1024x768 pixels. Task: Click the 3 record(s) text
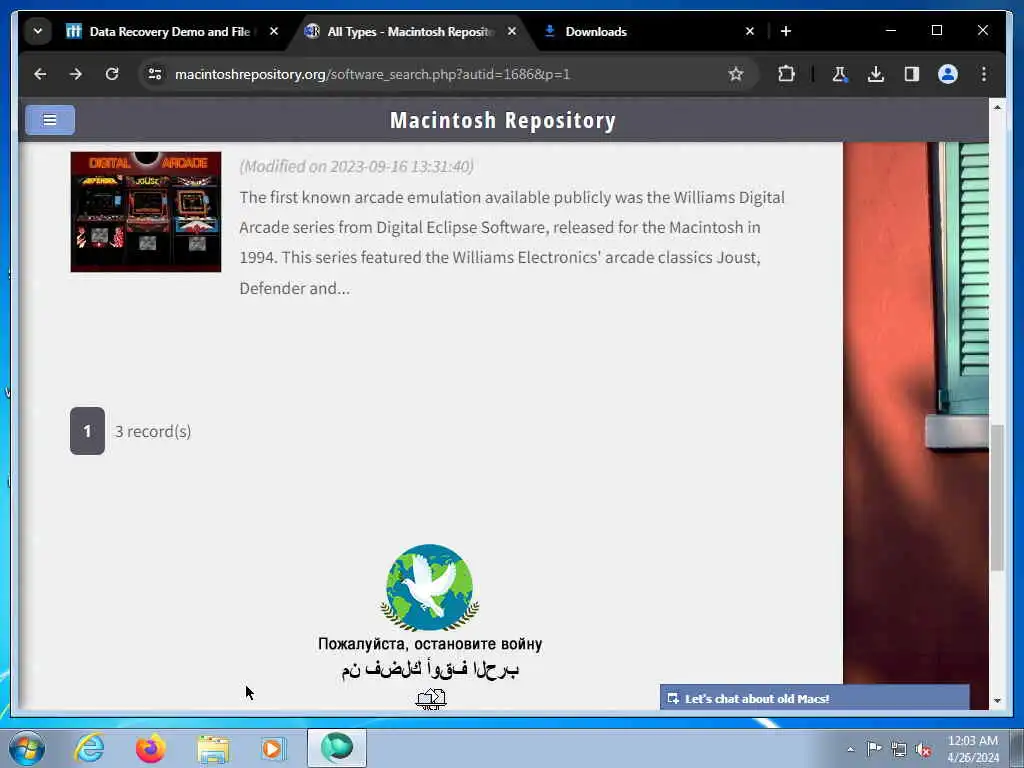153,432
